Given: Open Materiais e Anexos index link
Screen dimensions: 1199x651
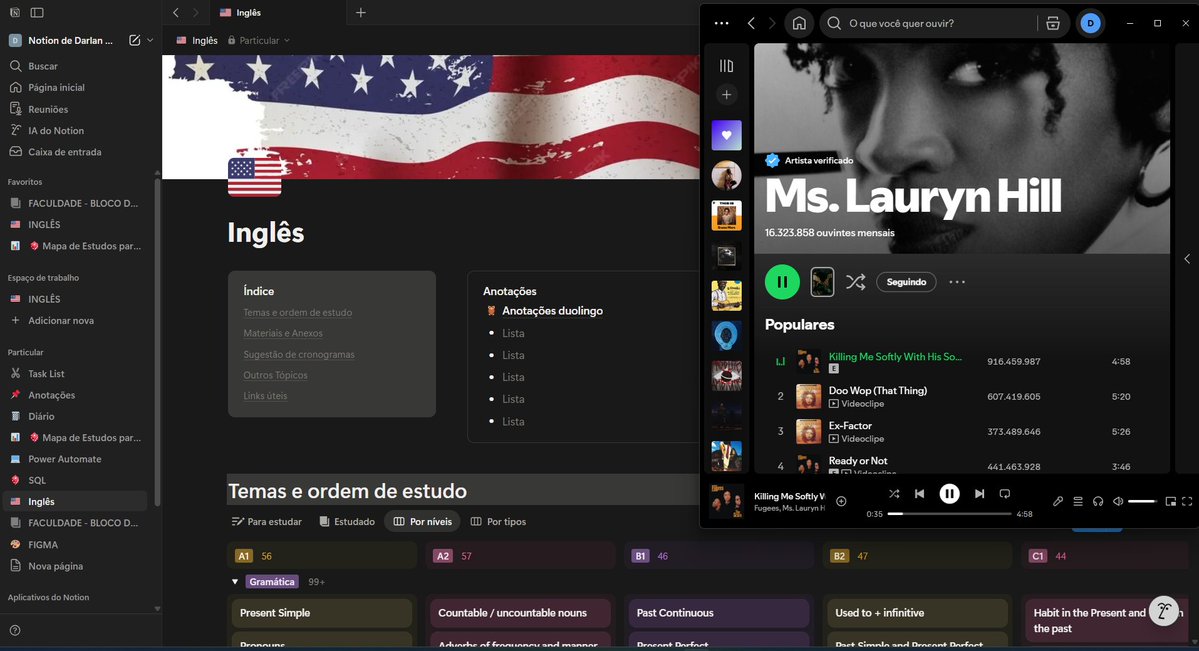Looking at the screenshot, I should click(283, 334).
